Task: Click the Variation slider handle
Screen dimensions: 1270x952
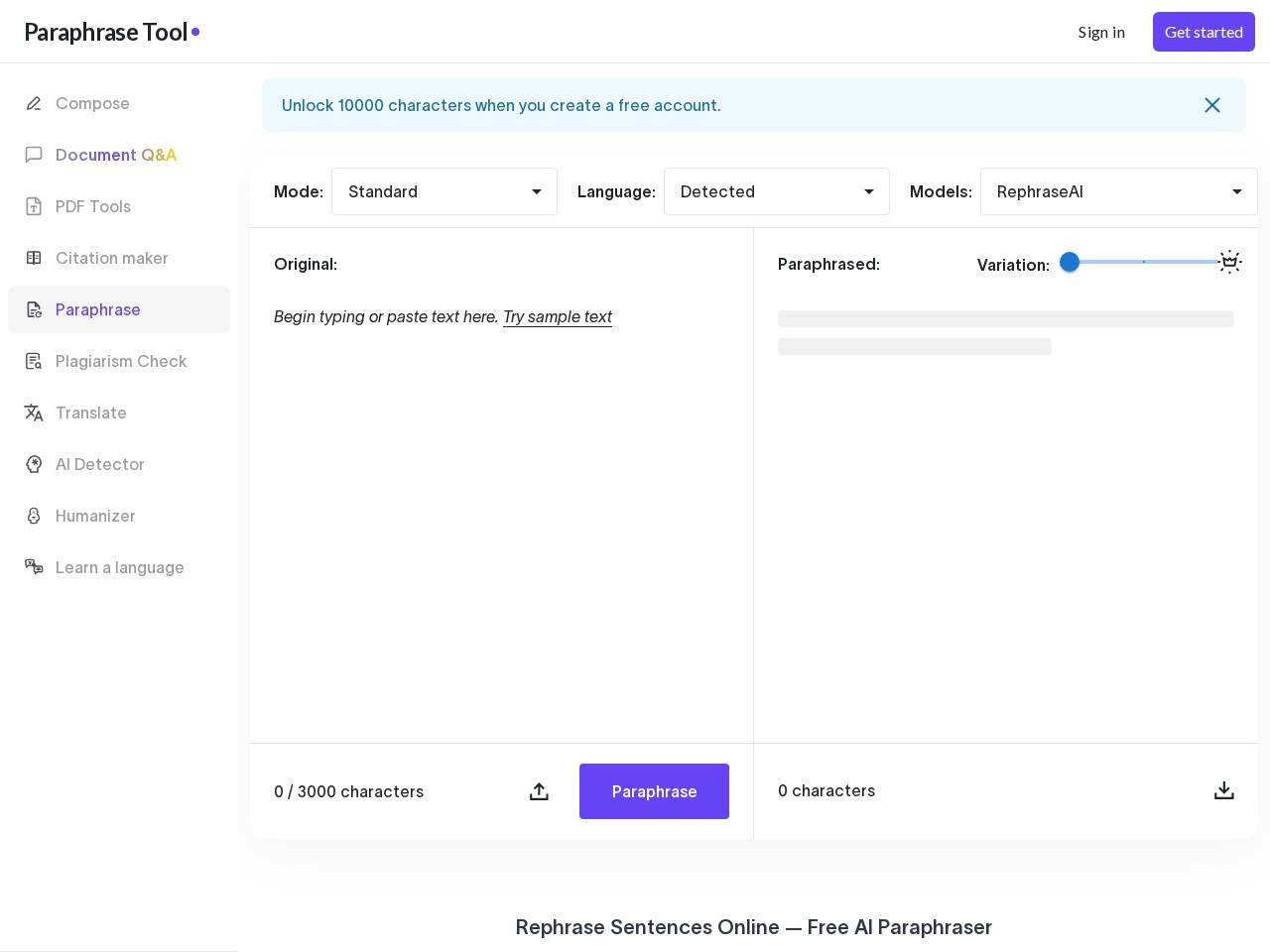Action: [x=1070, y=262]
